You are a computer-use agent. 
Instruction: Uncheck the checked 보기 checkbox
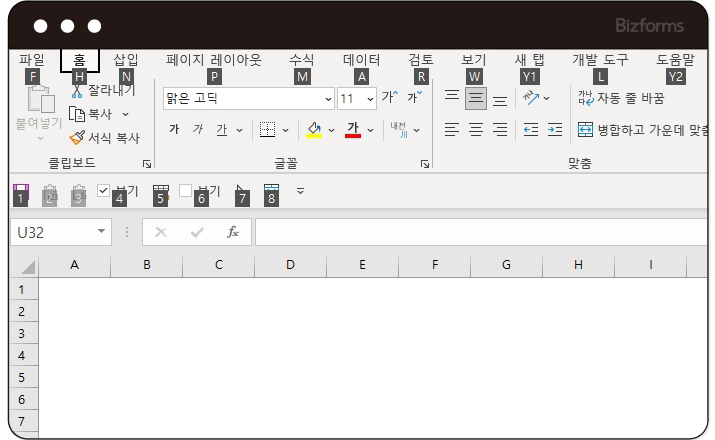click(x=103, y=190)
